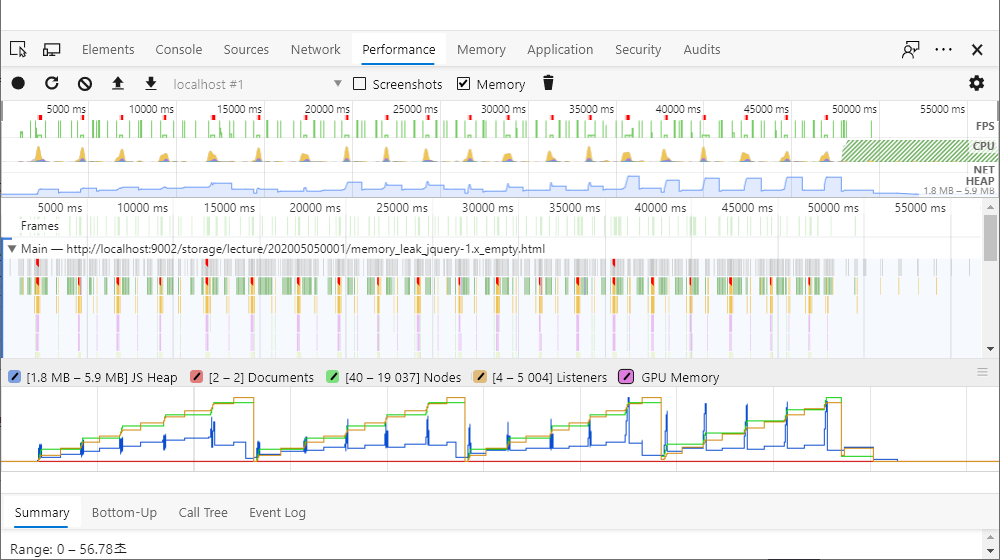Load a profile with upload arrow

(x=118, y=84)
